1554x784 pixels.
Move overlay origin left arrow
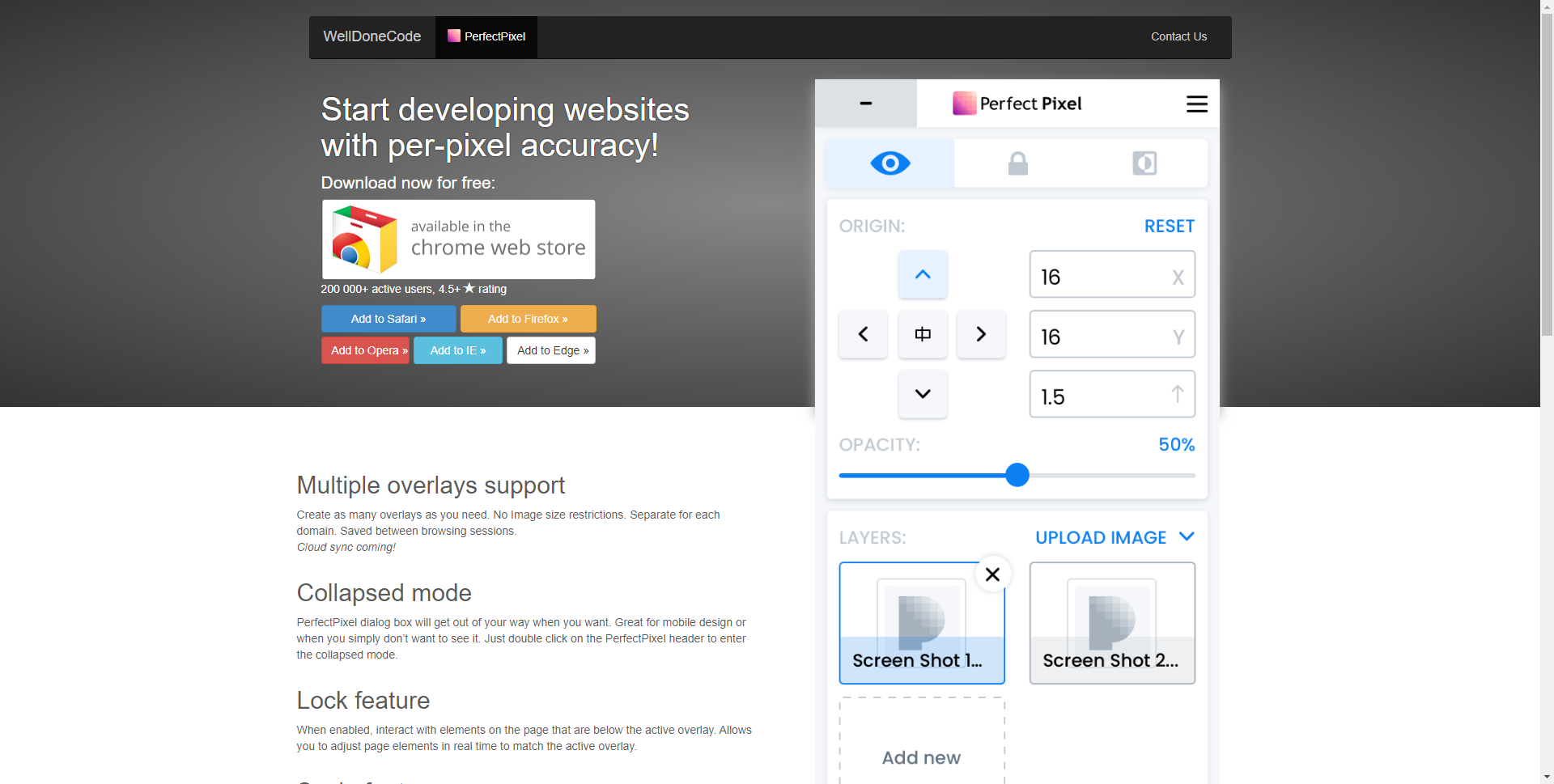(863, 334)
